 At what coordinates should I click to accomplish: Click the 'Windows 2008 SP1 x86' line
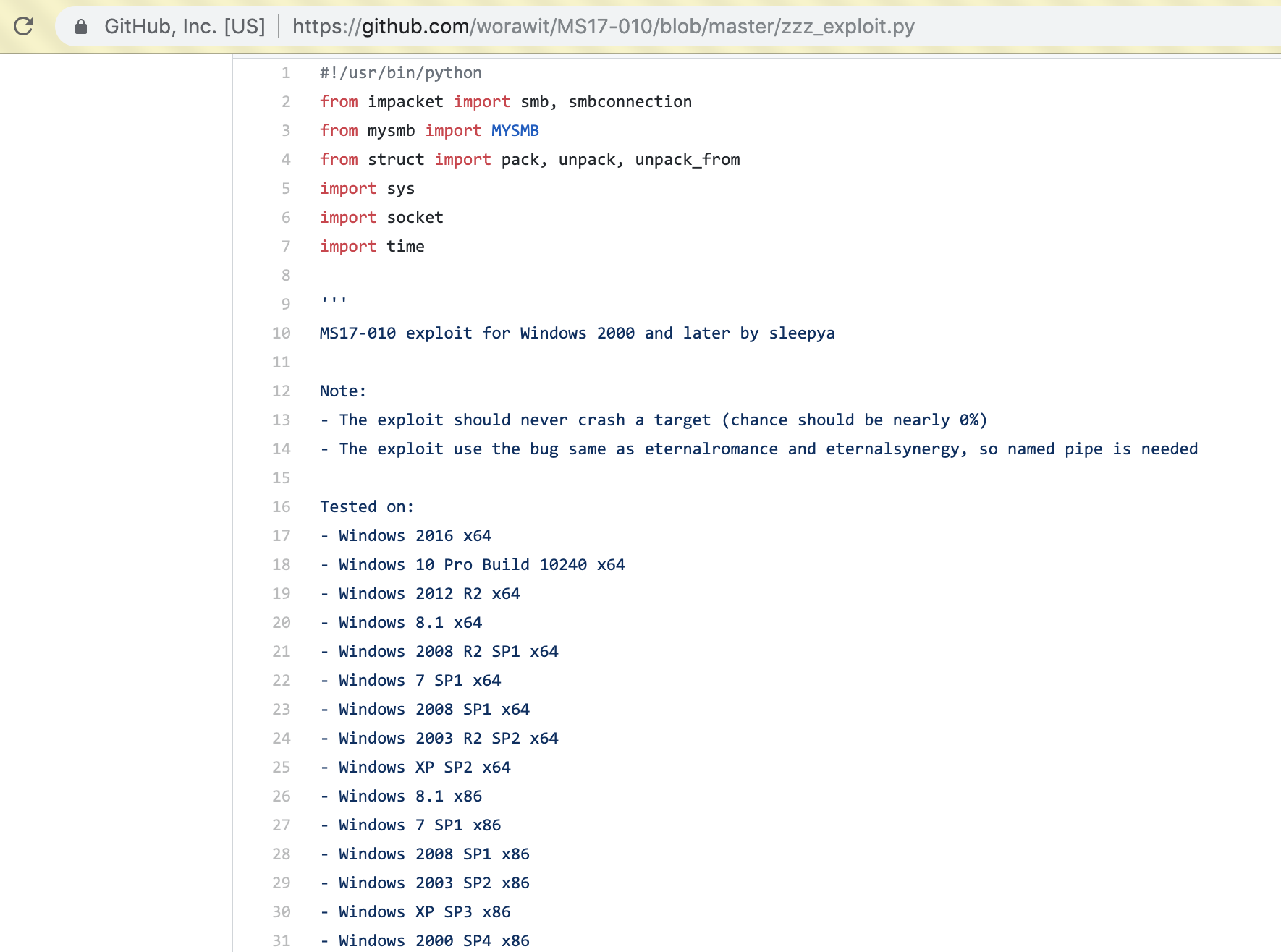[x=425, y=854]
